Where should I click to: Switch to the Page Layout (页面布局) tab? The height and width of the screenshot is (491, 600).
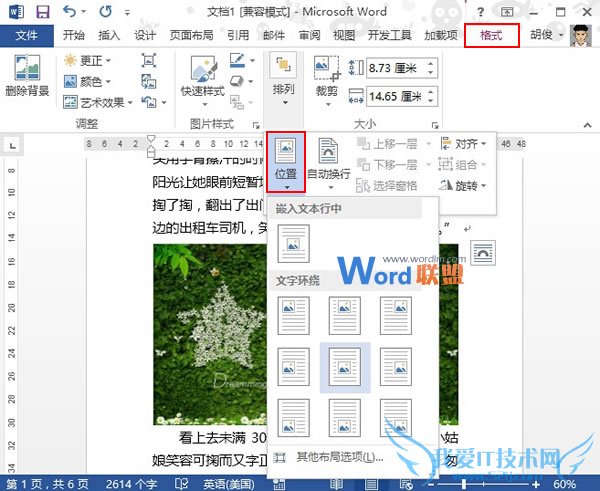click(x=191, y=36)
